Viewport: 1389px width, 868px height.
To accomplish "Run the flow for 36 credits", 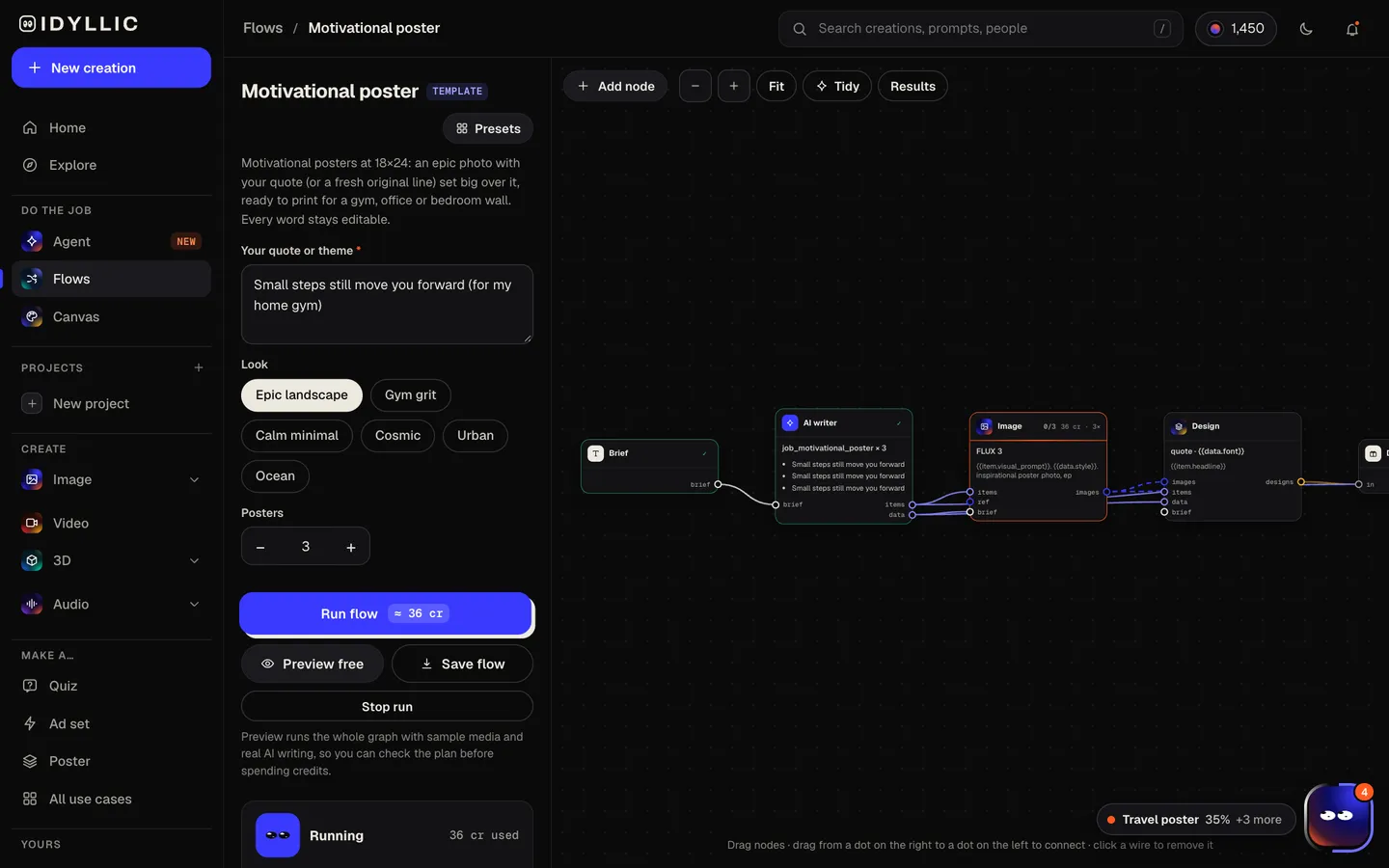I will 387,613.
